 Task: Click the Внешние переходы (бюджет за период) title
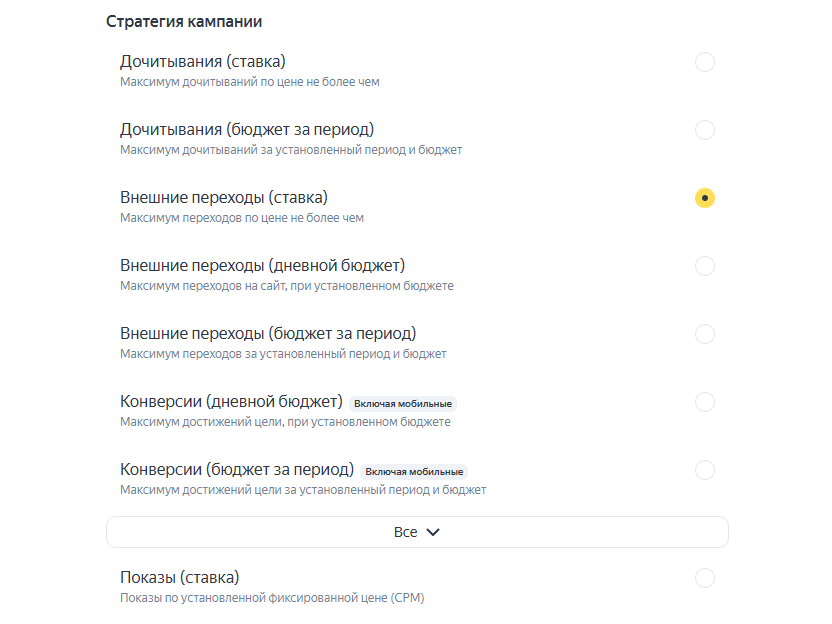click(268, 333)
